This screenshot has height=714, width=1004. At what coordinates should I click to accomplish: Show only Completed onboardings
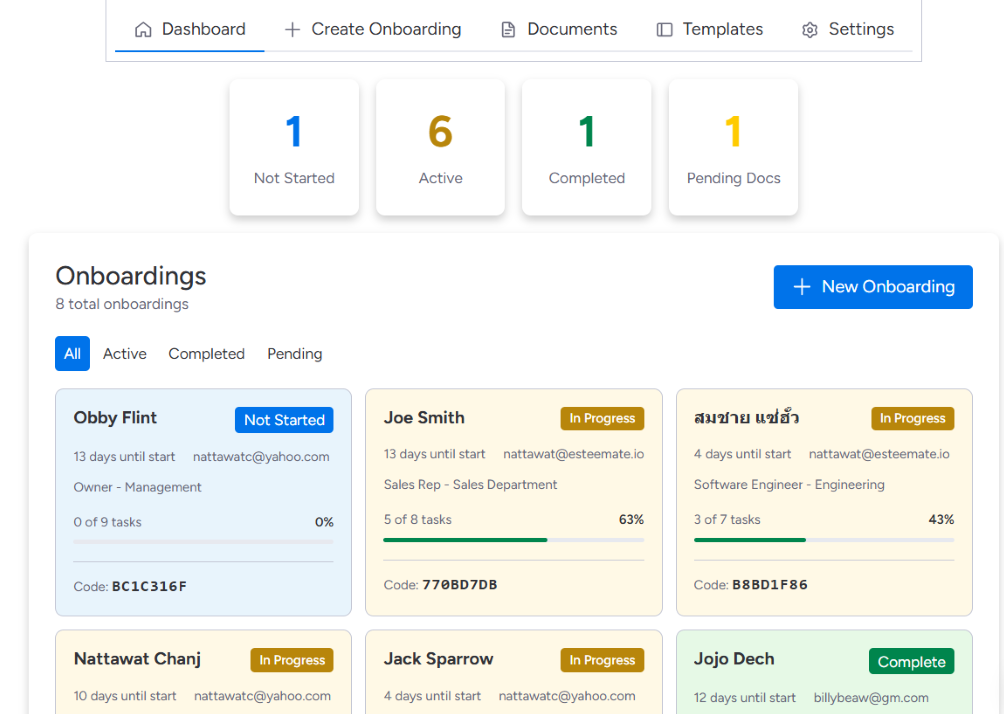point(206,354)
